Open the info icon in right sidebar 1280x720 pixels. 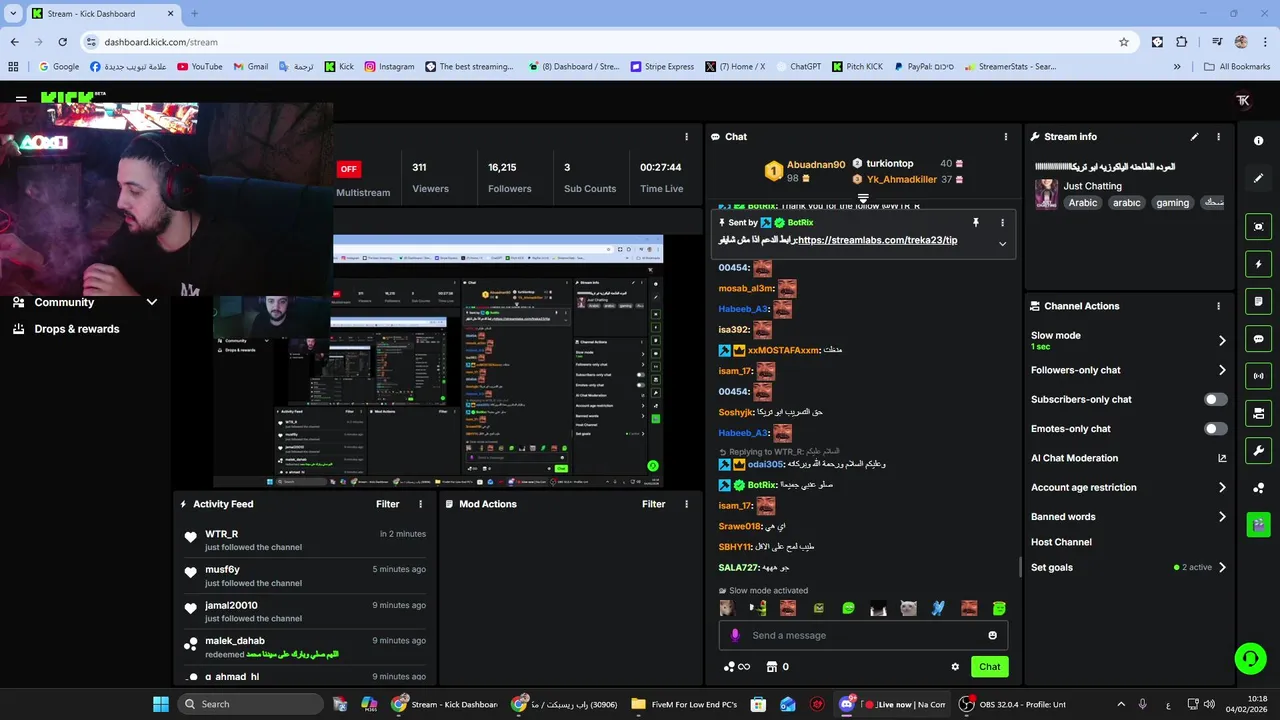(1258, 141)
